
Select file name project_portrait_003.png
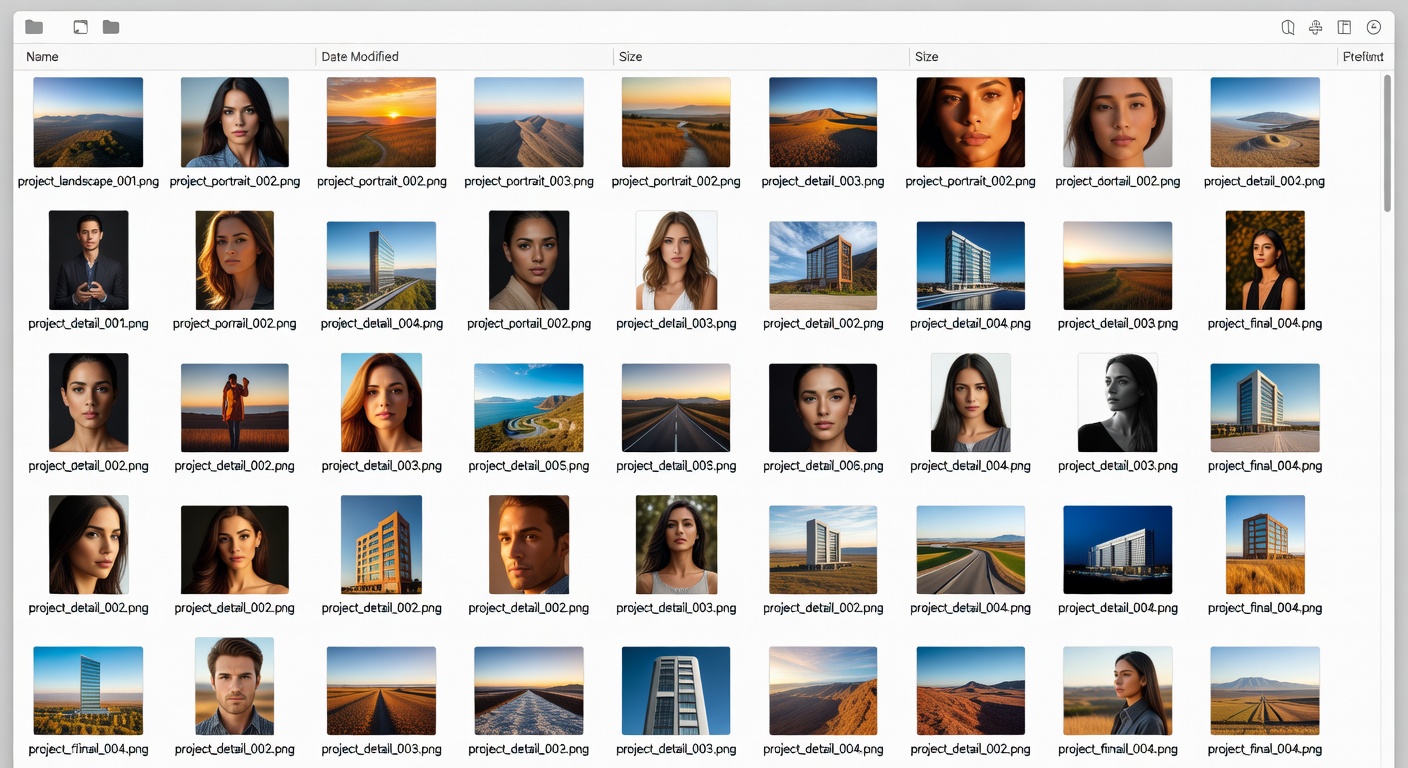(x=529, y=182)
